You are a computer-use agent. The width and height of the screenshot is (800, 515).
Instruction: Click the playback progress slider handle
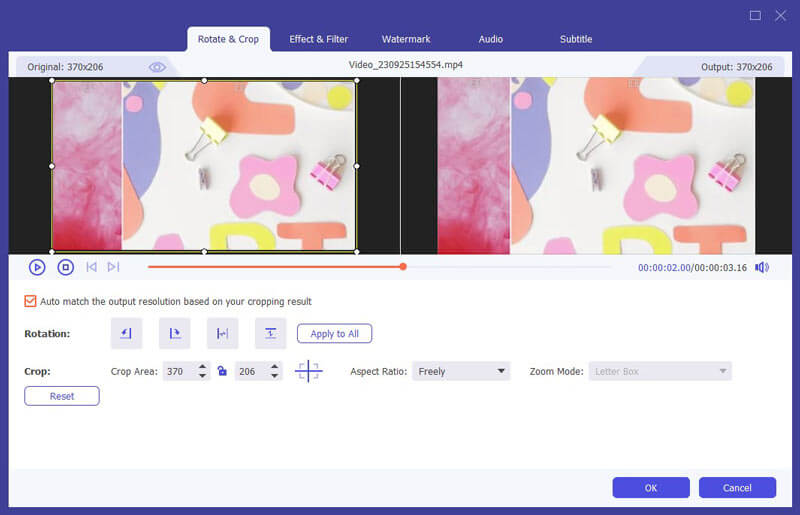(x=403, y=266)
